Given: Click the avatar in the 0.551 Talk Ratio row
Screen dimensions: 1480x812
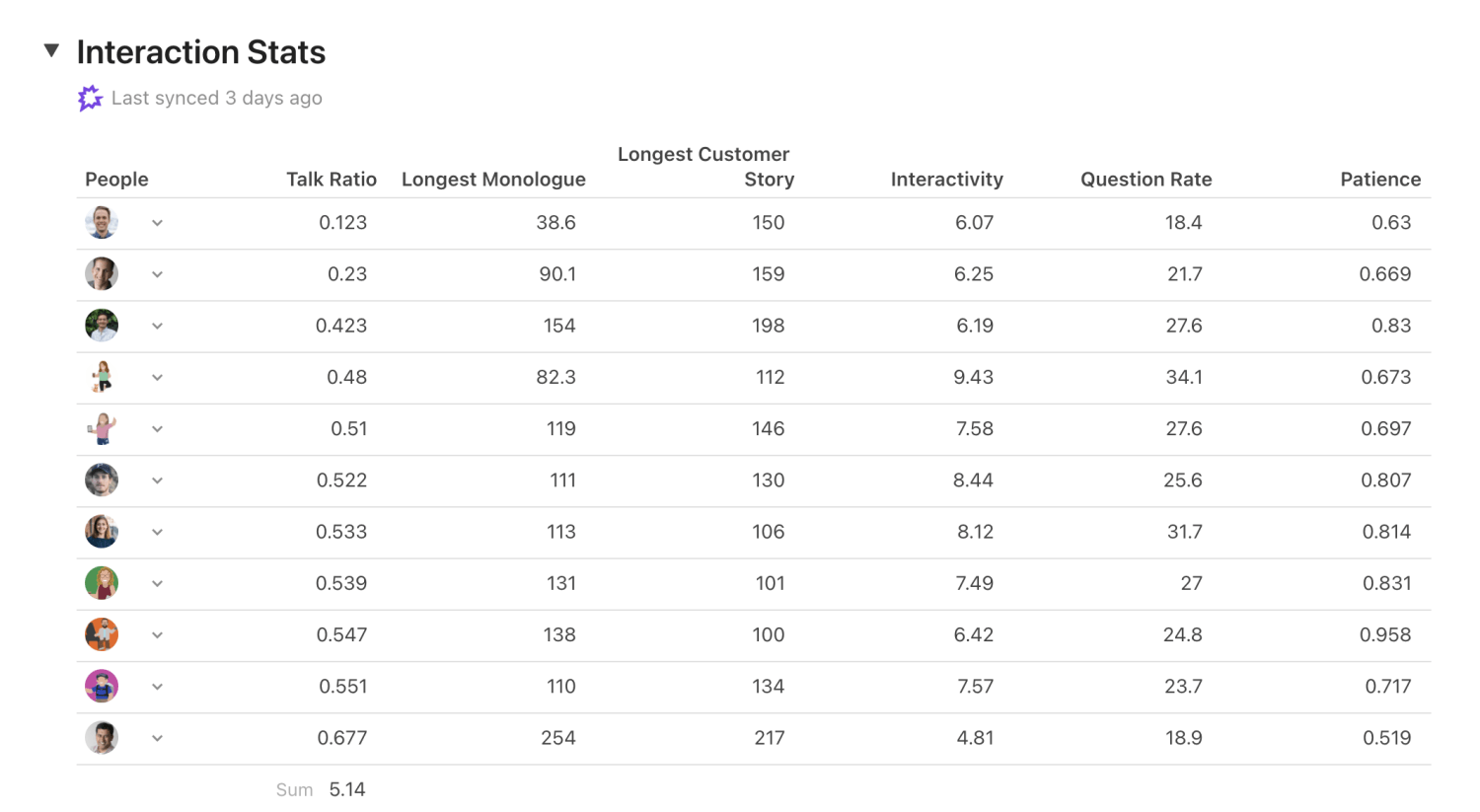Looking at the screenshot, I should coord(102,686).
